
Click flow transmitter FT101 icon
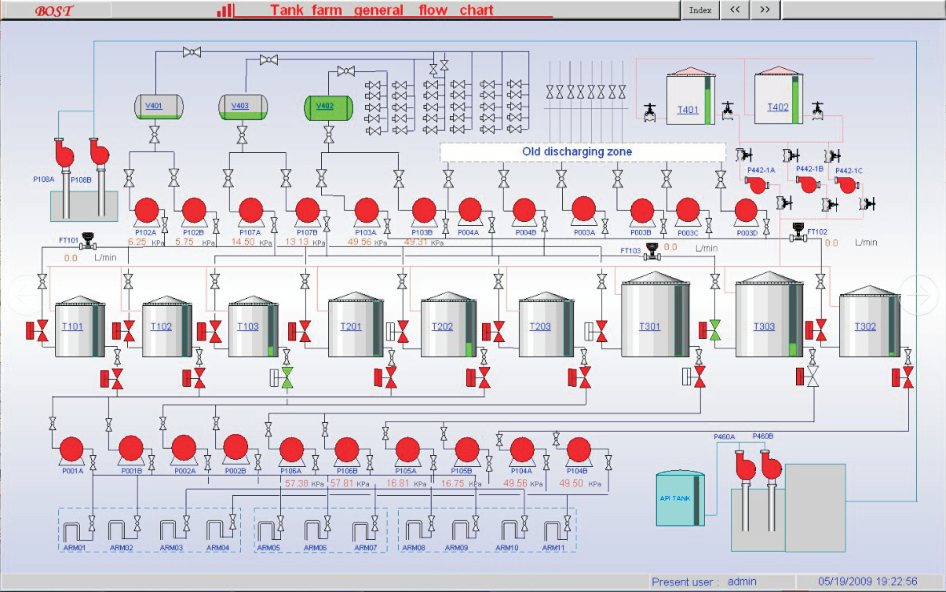(x=88, y=240)
